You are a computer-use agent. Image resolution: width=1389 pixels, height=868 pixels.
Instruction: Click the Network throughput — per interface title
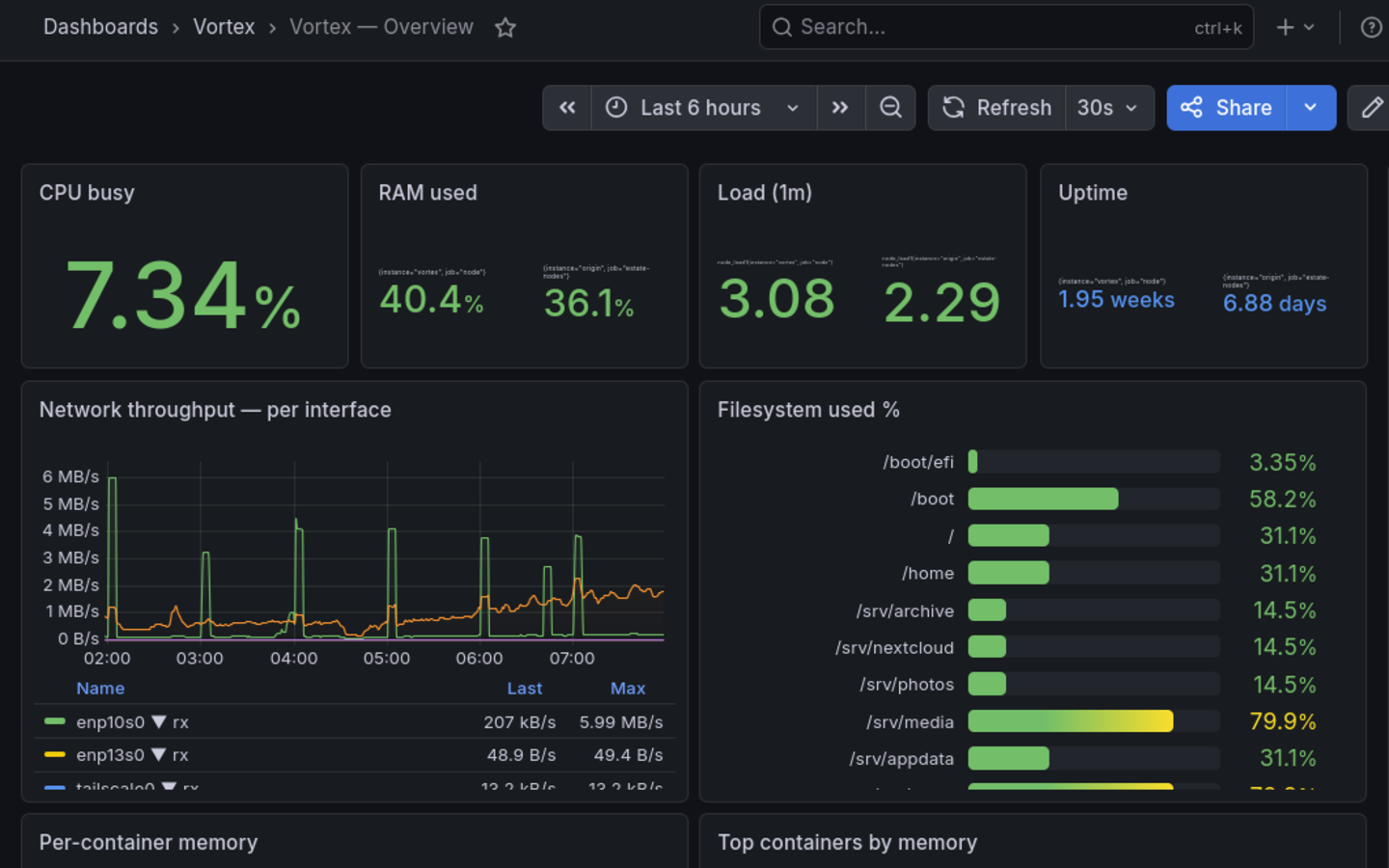(x=215, y=410)
